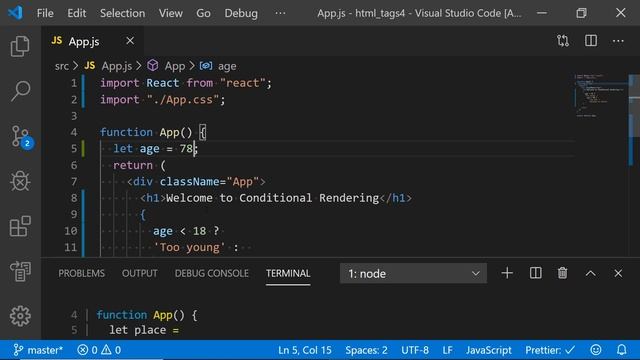Image resolution: width=640 pixels, height=360 pixels.
Task: Show hidden menus via title bar ellipsis
Action: (280, 13)
